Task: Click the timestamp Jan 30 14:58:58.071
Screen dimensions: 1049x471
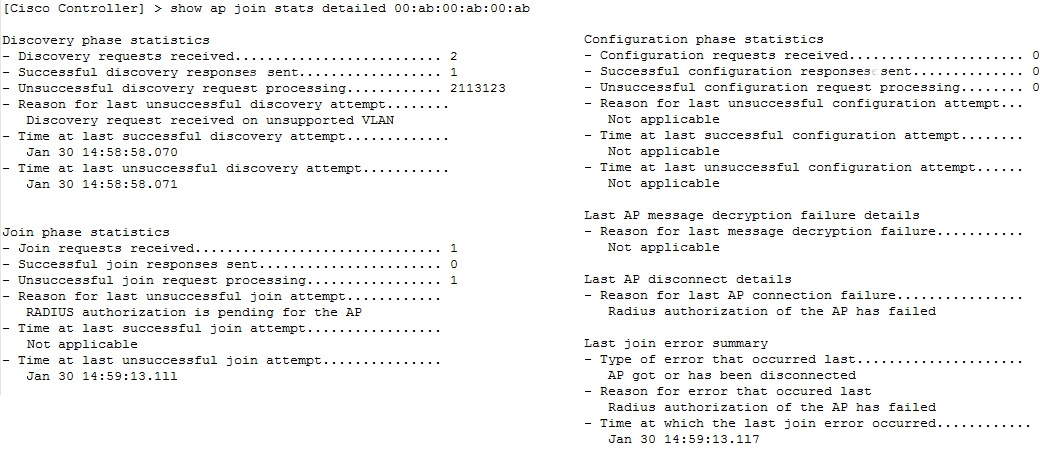Action: [102, 184]
